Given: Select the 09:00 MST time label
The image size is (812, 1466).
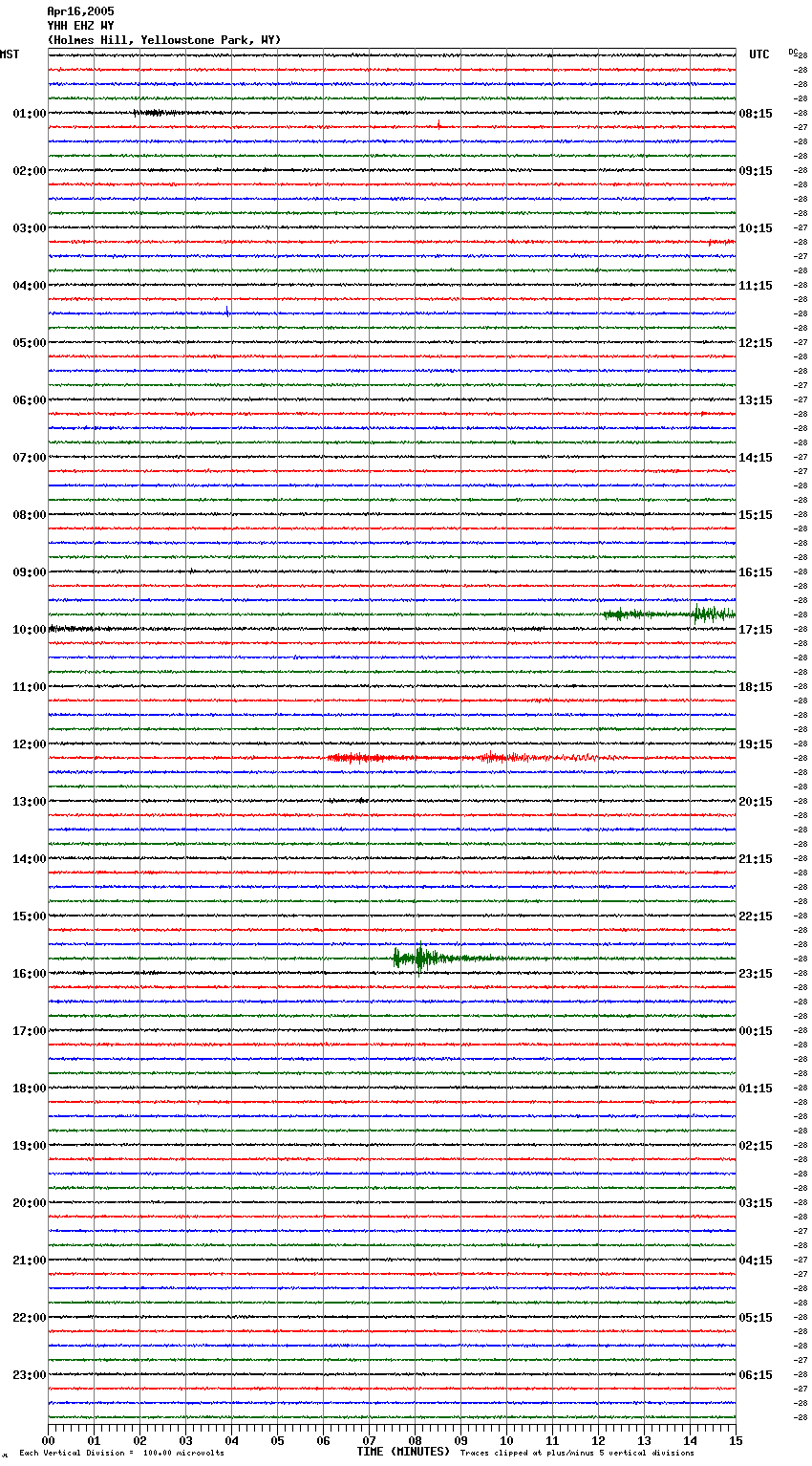Looking at the screenshot, I should click(x=30, y=572).
